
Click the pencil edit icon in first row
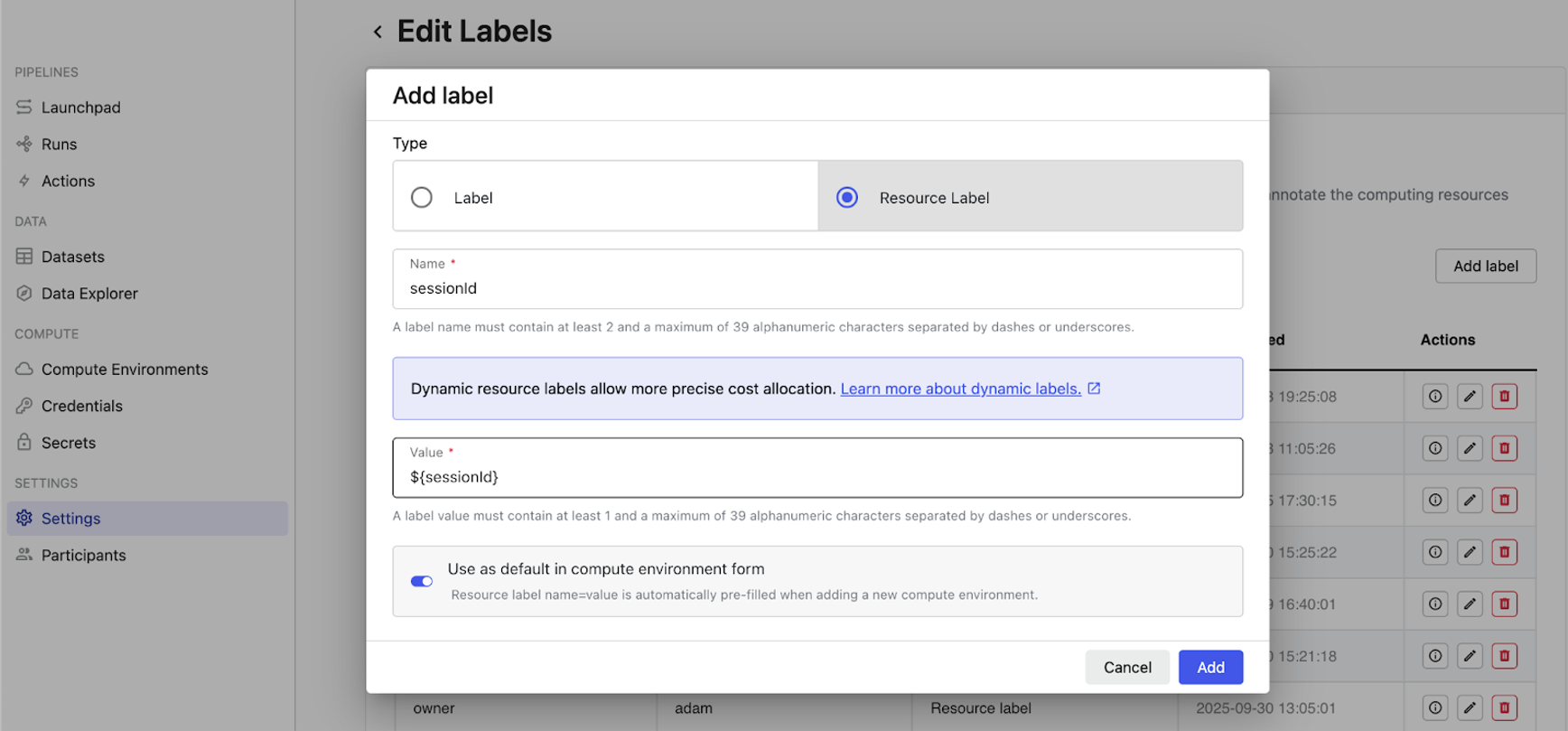(1470, 397)
